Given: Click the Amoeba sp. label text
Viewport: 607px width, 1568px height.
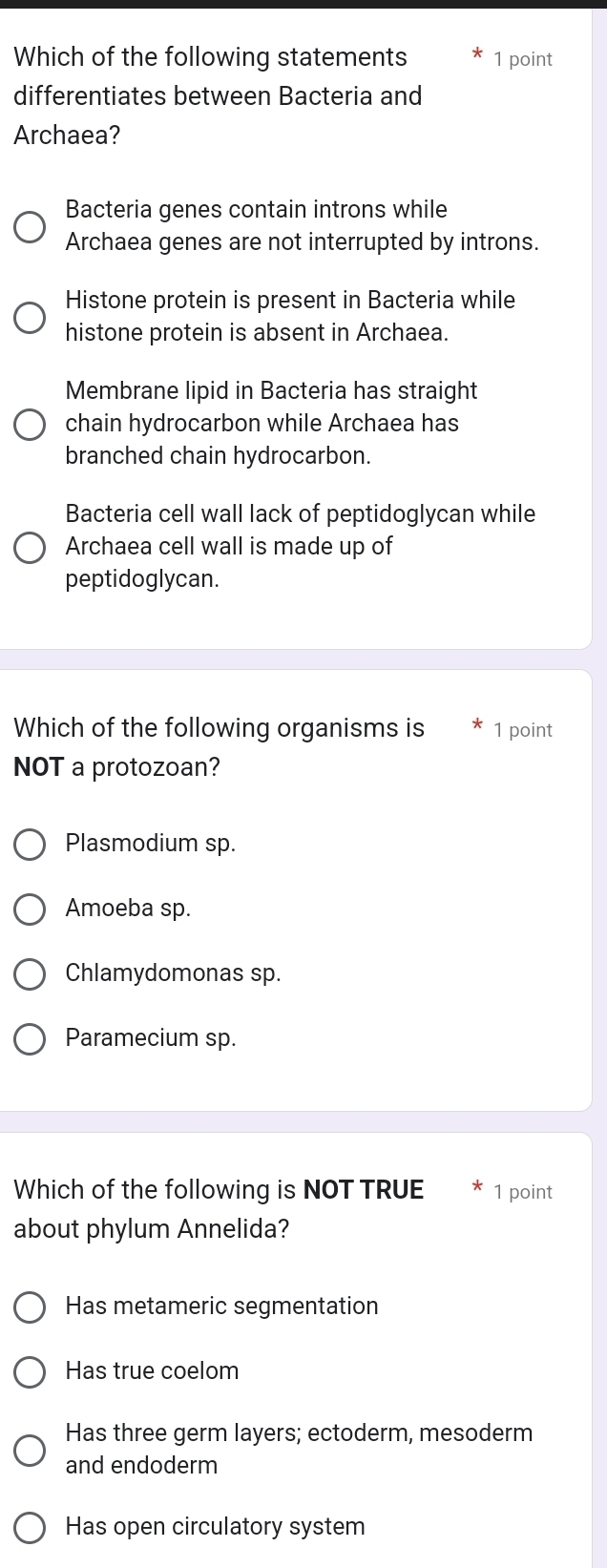Looking at the screenshot, I should 128,909.
